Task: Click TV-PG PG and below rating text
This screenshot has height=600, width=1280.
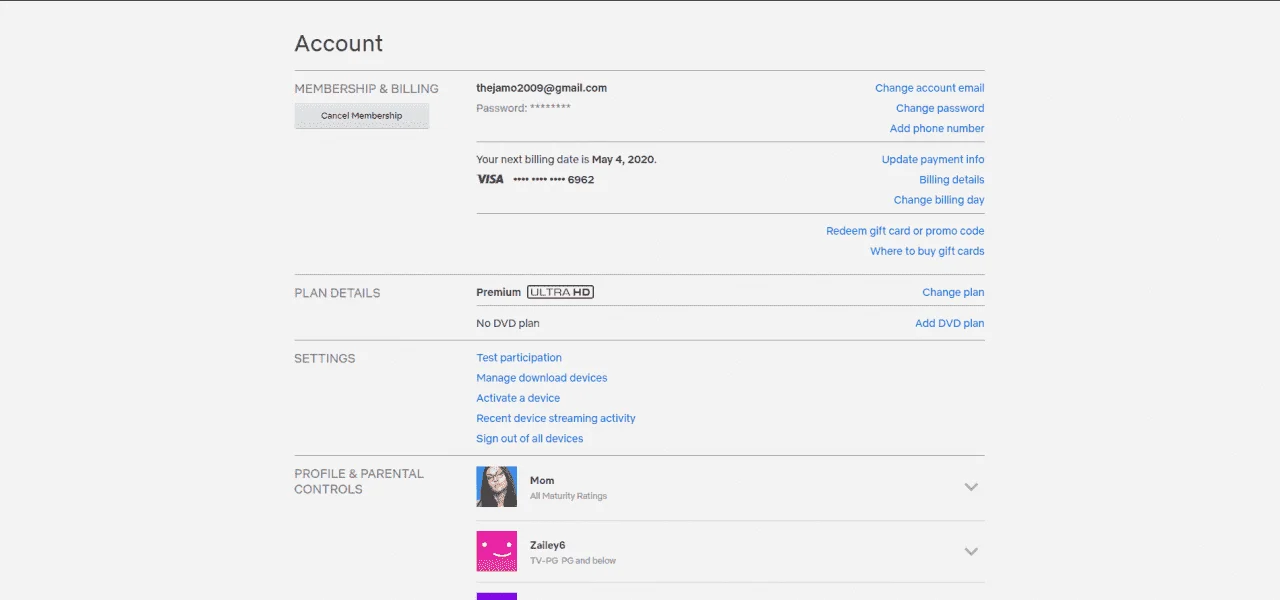Action: tap(573, 561)
